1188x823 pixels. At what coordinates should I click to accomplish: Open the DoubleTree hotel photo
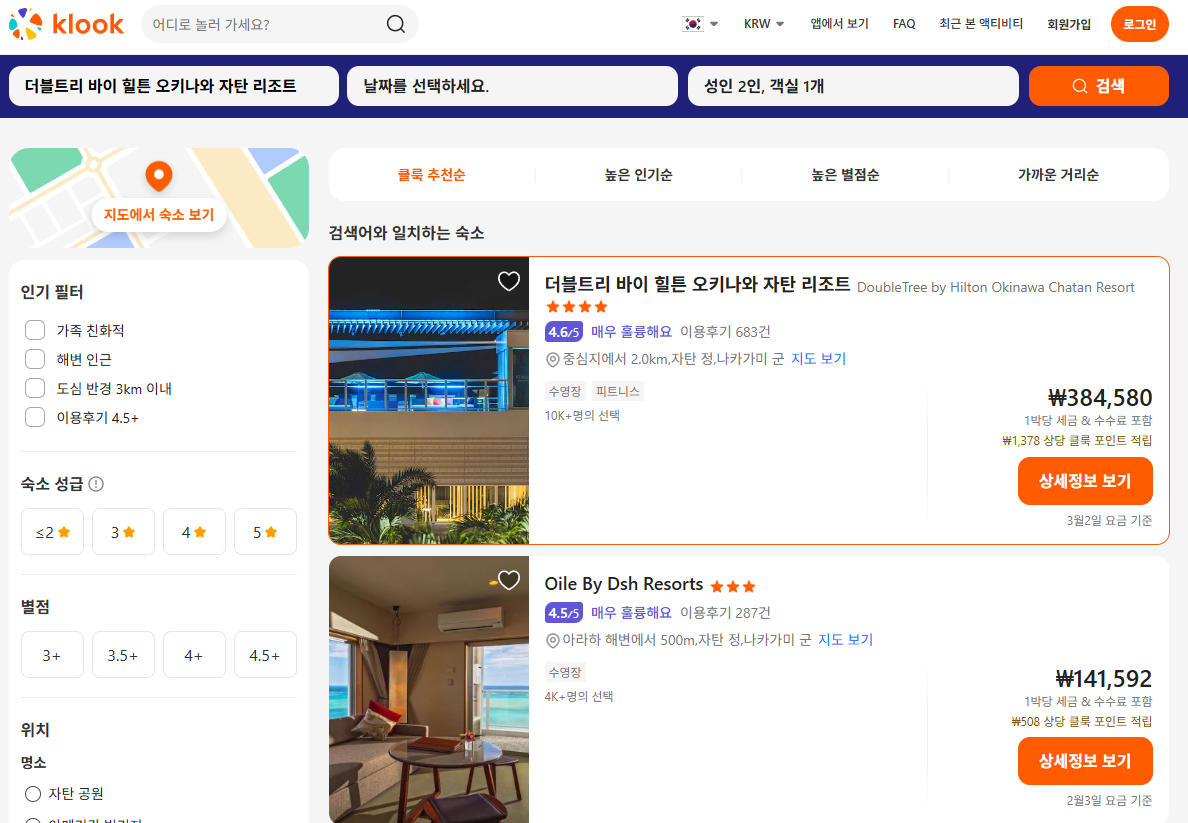[429, 400]
